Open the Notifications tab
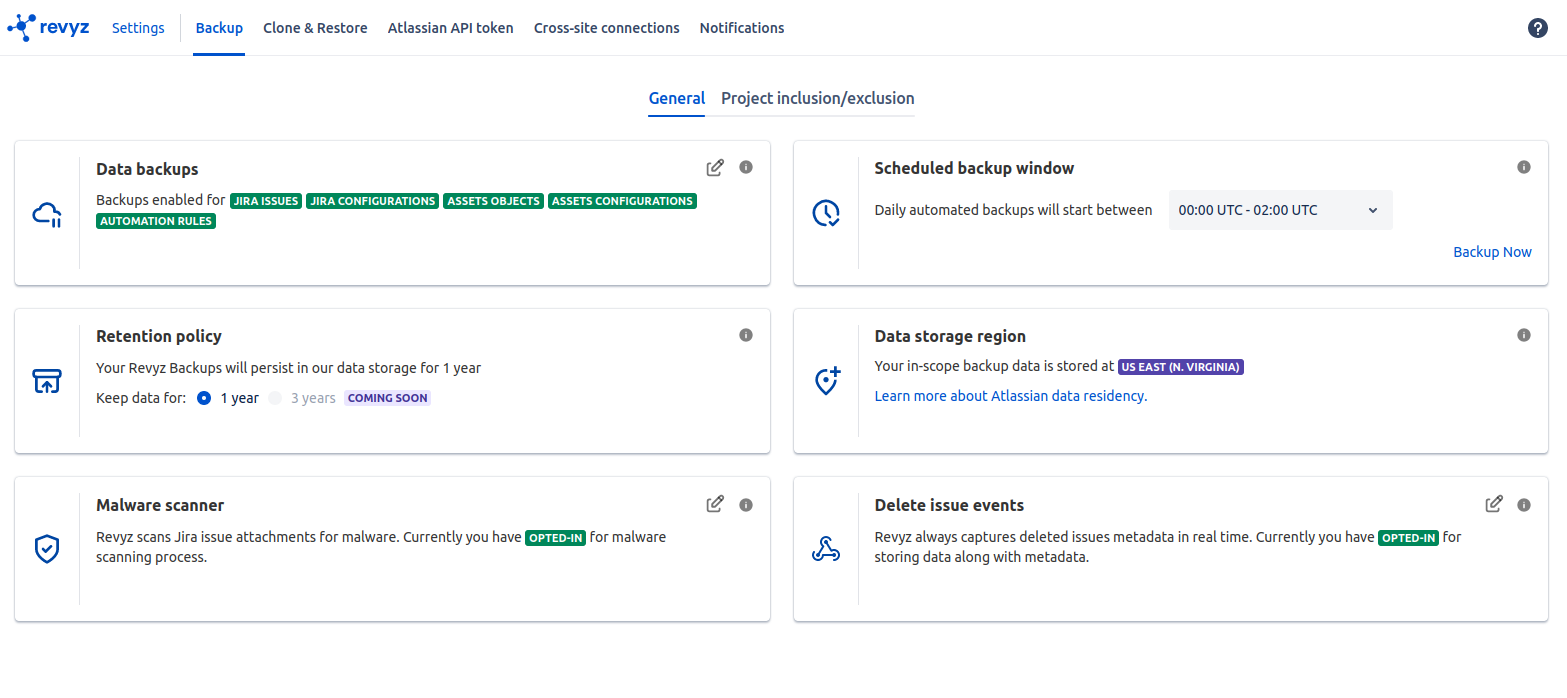 coord(741,28)
